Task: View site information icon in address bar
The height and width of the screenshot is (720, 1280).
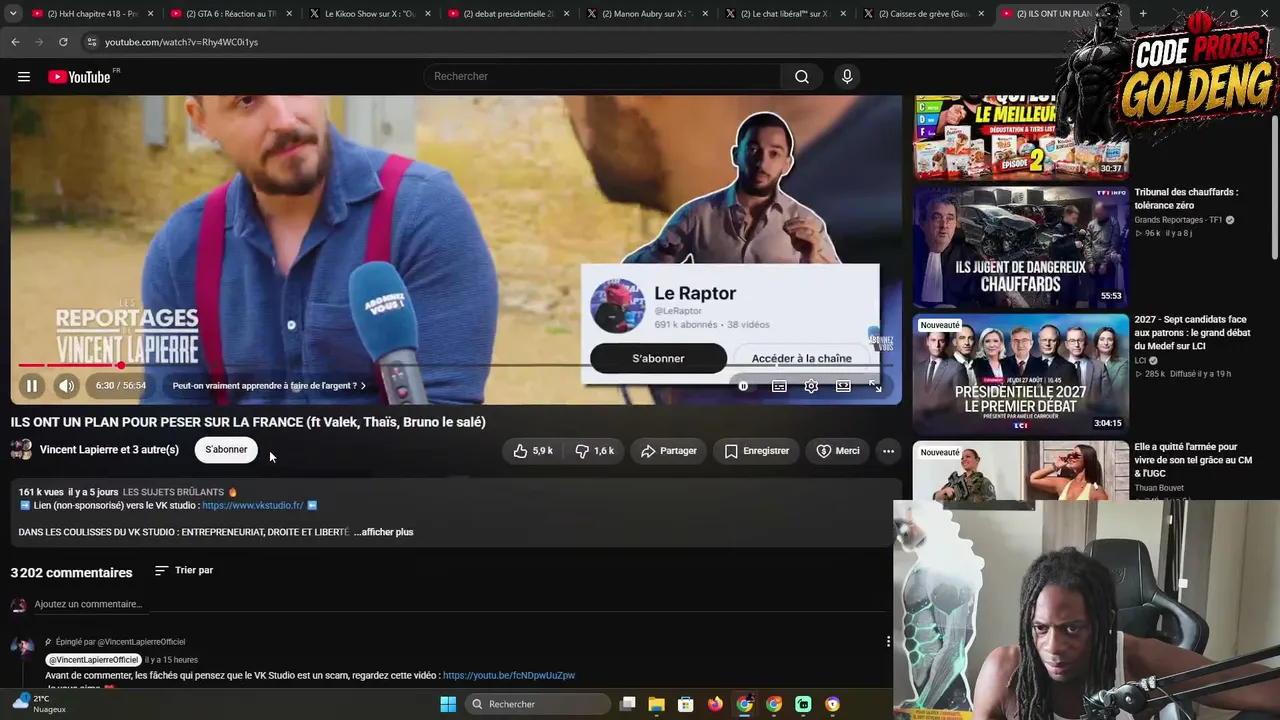Action: (x=91, y=42)
